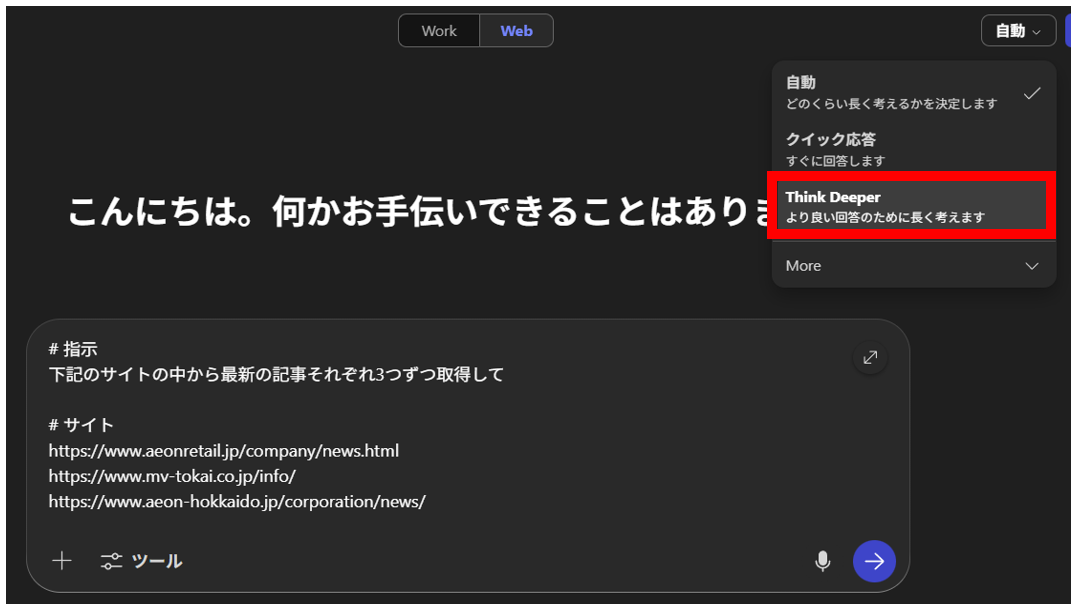Send the prompt with the arrow button
This screenshot has height=607, width=1077.
coord(874,561)
